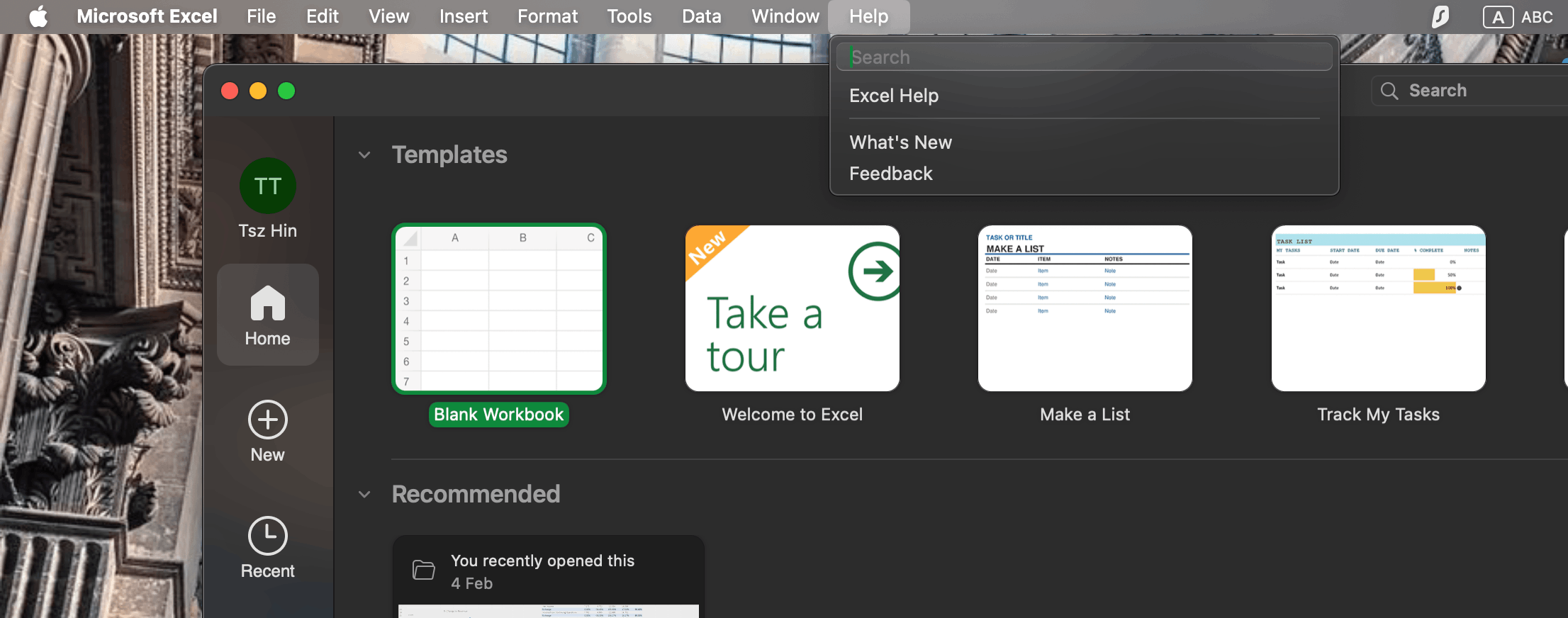Open the File menu

point(261,16)
